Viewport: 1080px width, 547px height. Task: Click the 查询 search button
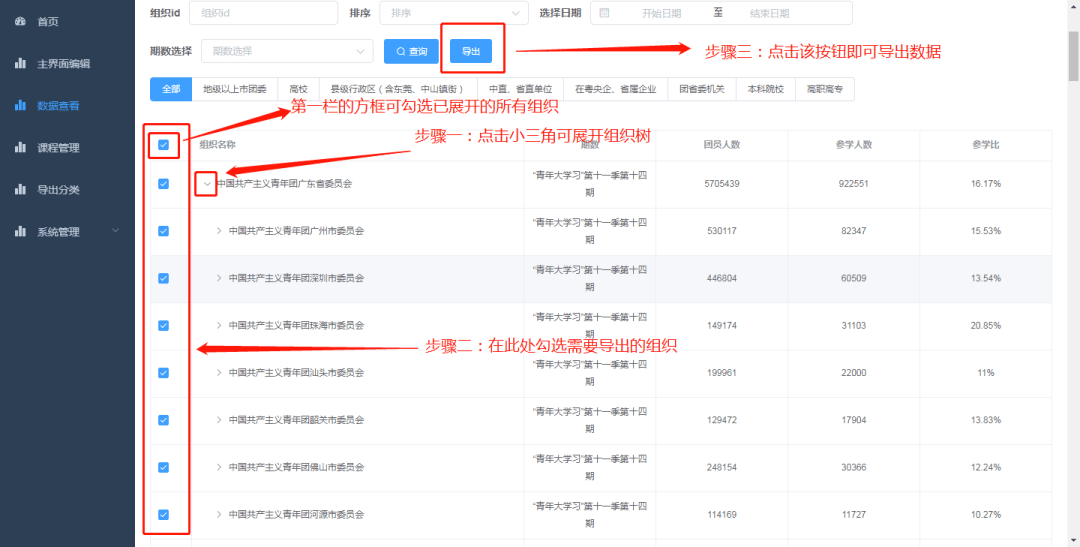point(411,51)
